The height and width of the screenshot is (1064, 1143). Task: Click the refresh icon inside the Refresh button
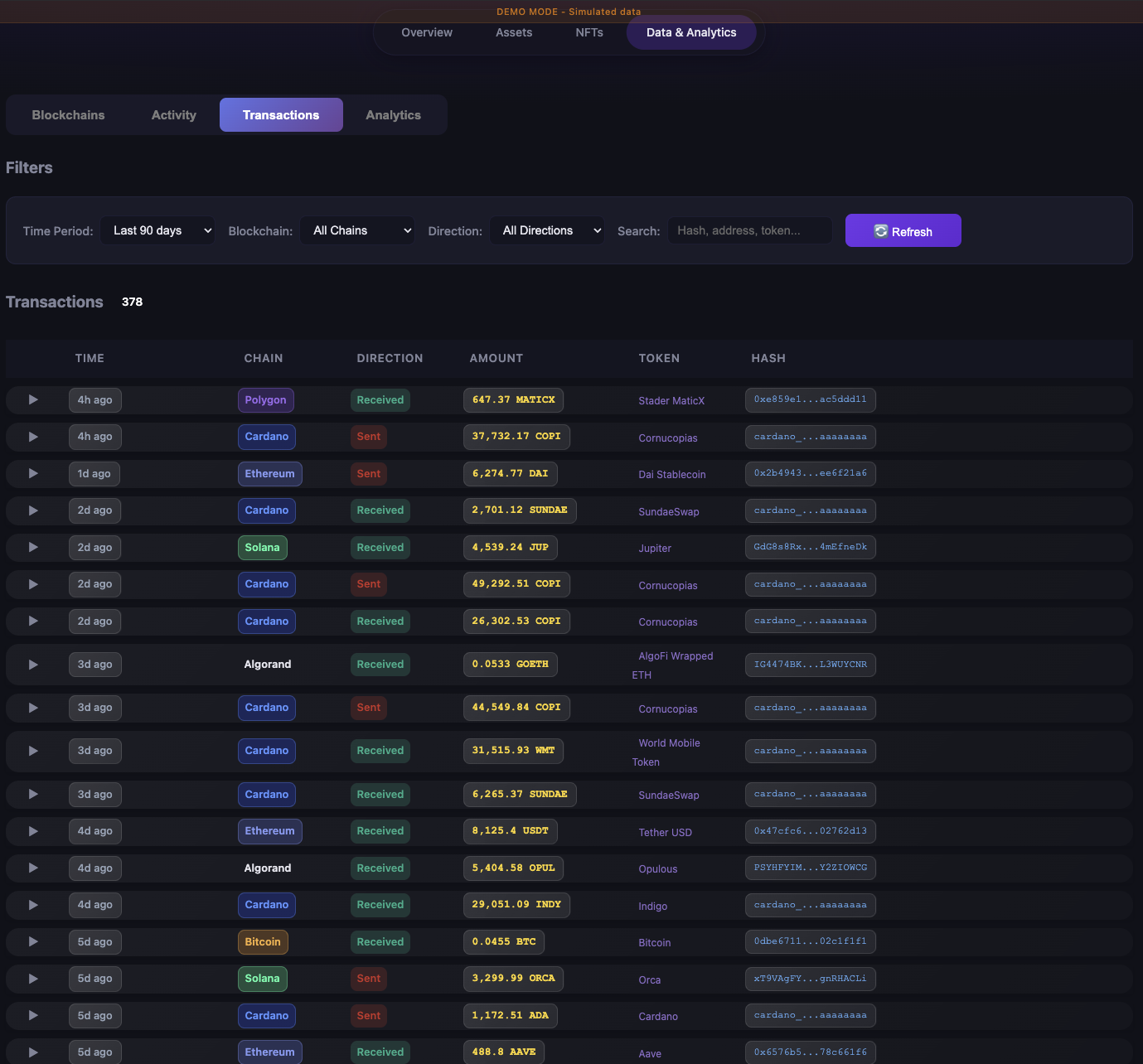[880, 230]
